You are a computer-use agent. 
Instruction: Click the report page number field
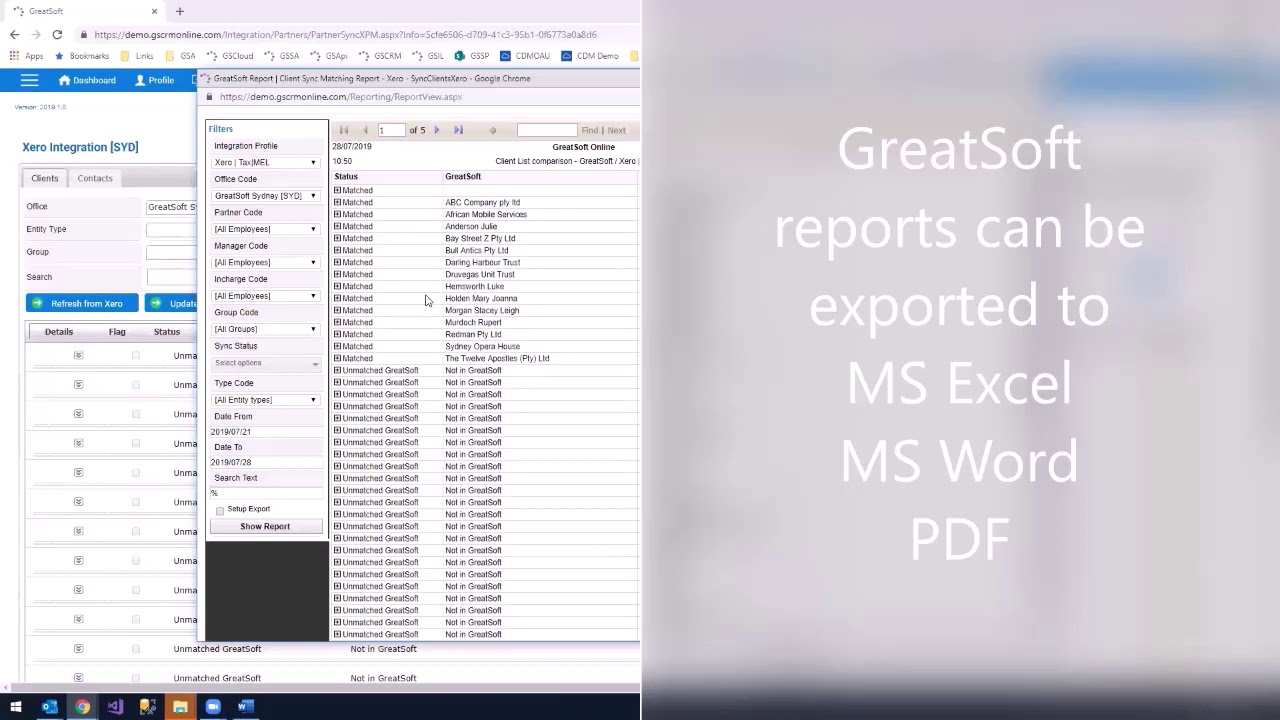[391, 130]
